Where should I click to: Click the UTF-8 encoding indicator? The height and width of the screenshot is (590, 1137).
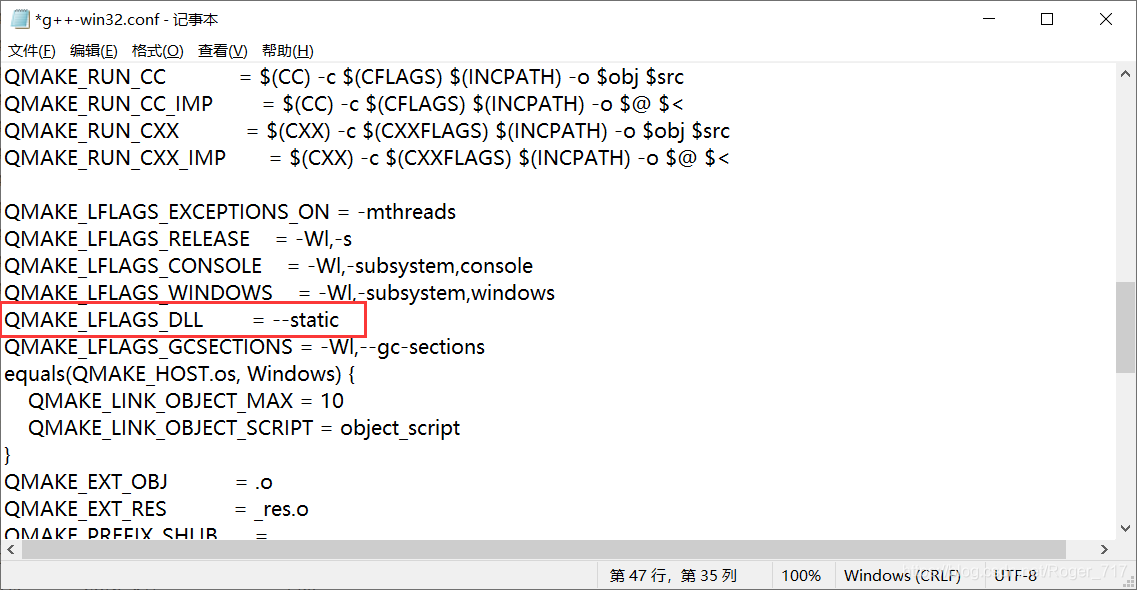[1016, 575]
